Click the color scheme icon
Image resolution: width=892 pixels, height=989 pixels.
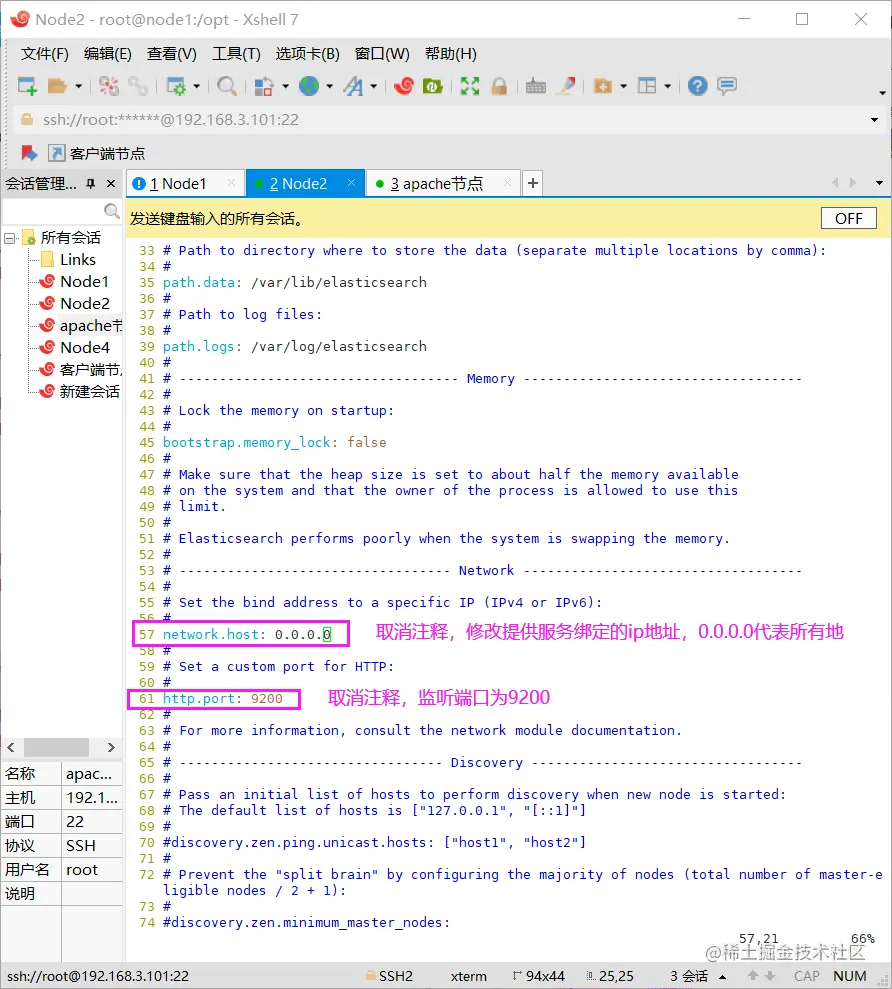pos(264,86)
